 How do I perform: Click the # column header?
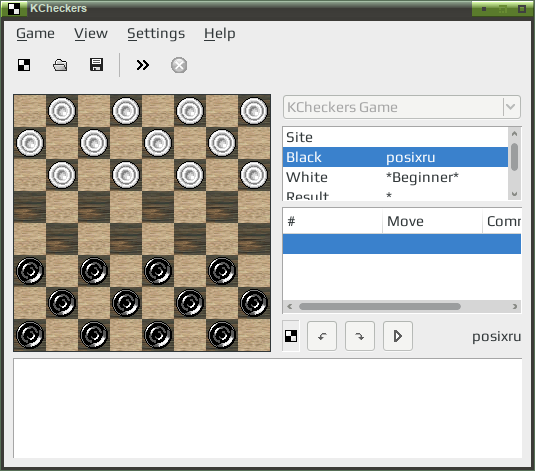tap(333, 222)
